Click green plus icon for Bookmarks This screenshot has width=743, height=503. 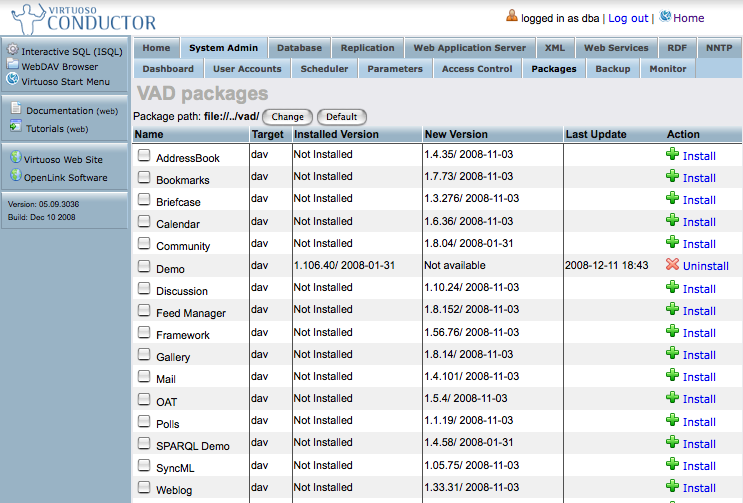click(672, 176)
